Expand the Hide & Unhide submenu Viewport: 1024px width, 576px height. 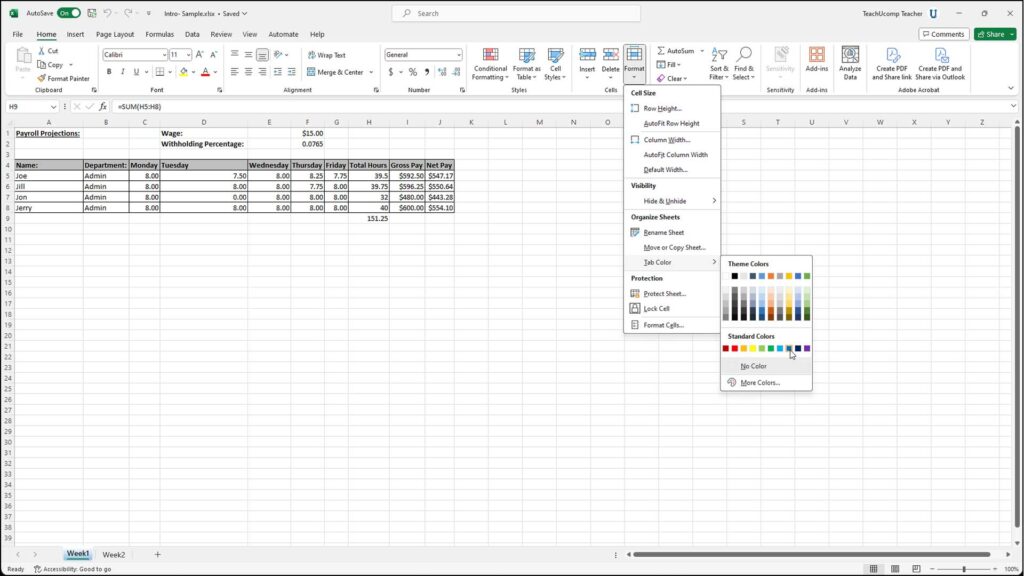665,200
